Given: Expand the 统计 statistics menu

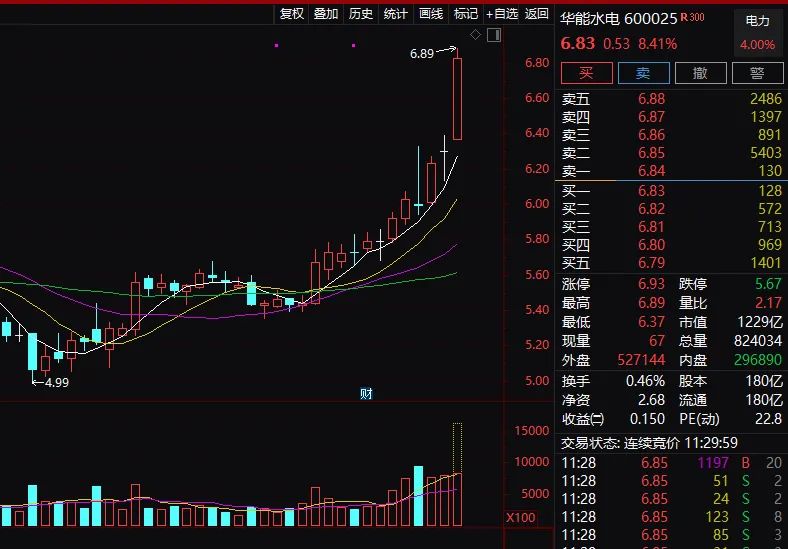Looking at the screenshot, I should pos(396,13).
